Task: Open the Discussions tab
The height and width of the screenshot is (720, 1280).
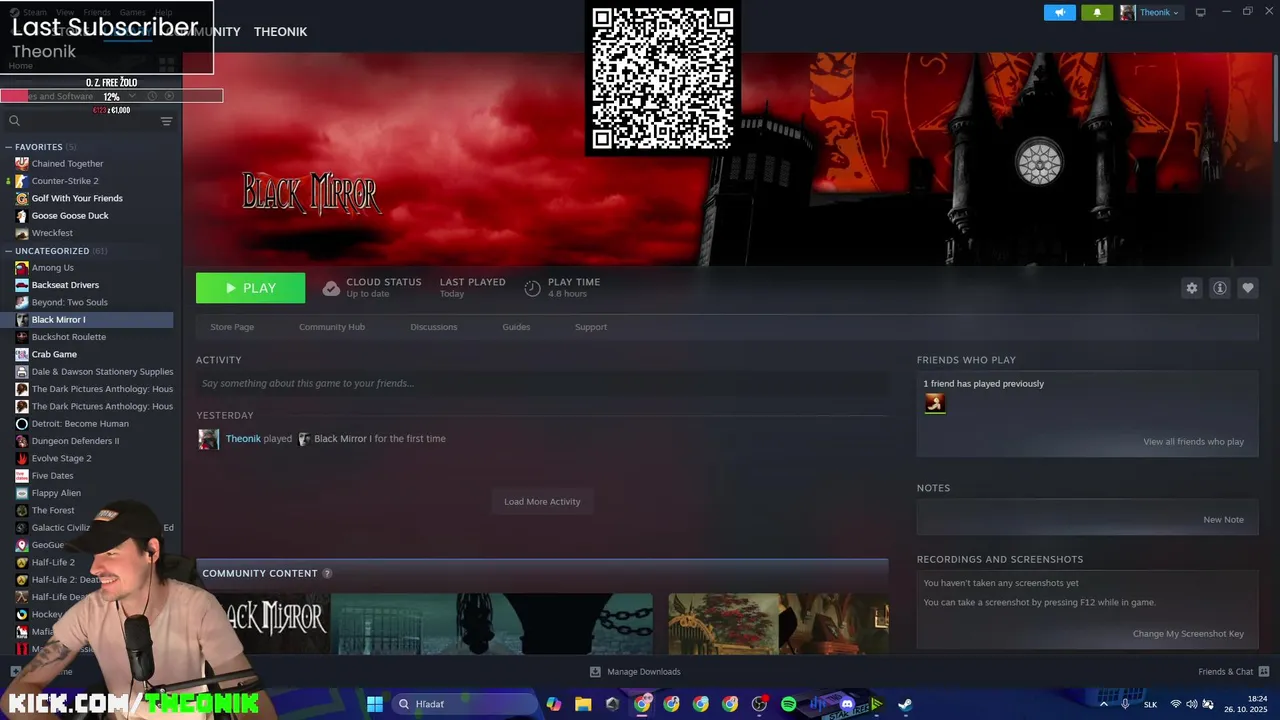Action: click(x=434, y=327)
